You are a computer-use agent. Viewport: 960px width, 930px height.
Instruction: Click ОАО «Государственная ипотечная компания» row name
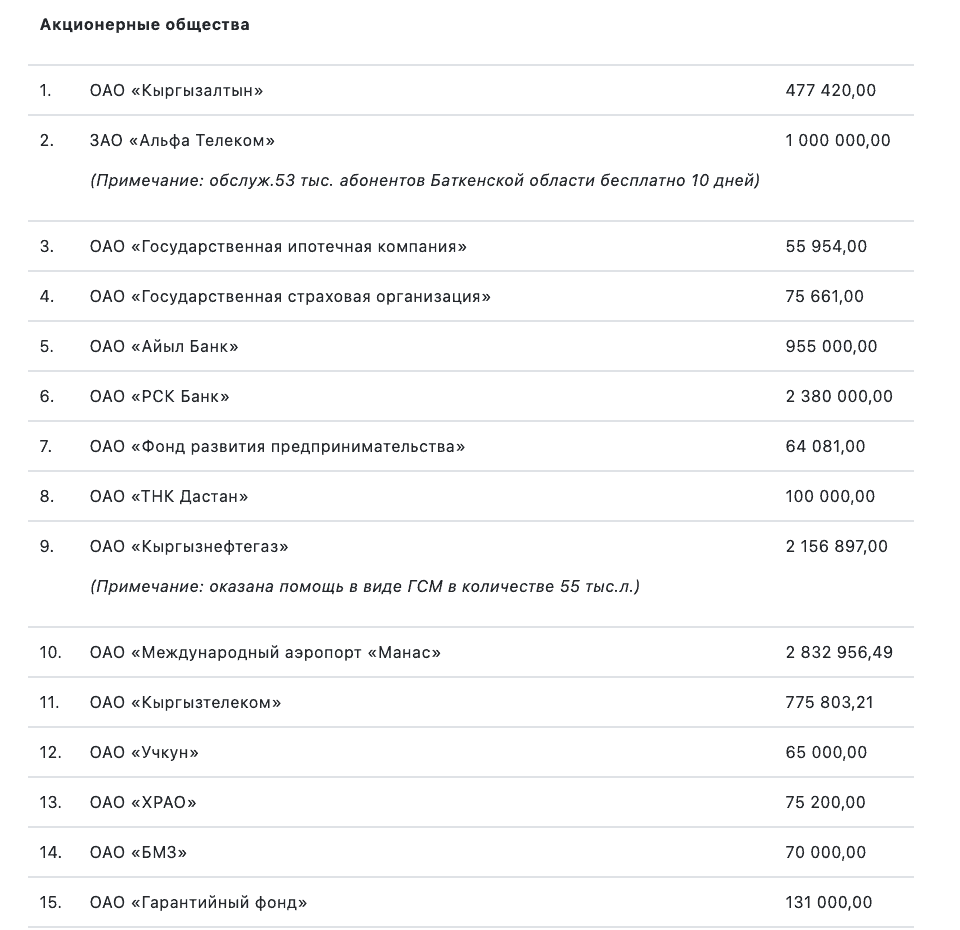[x=278, y=246]
